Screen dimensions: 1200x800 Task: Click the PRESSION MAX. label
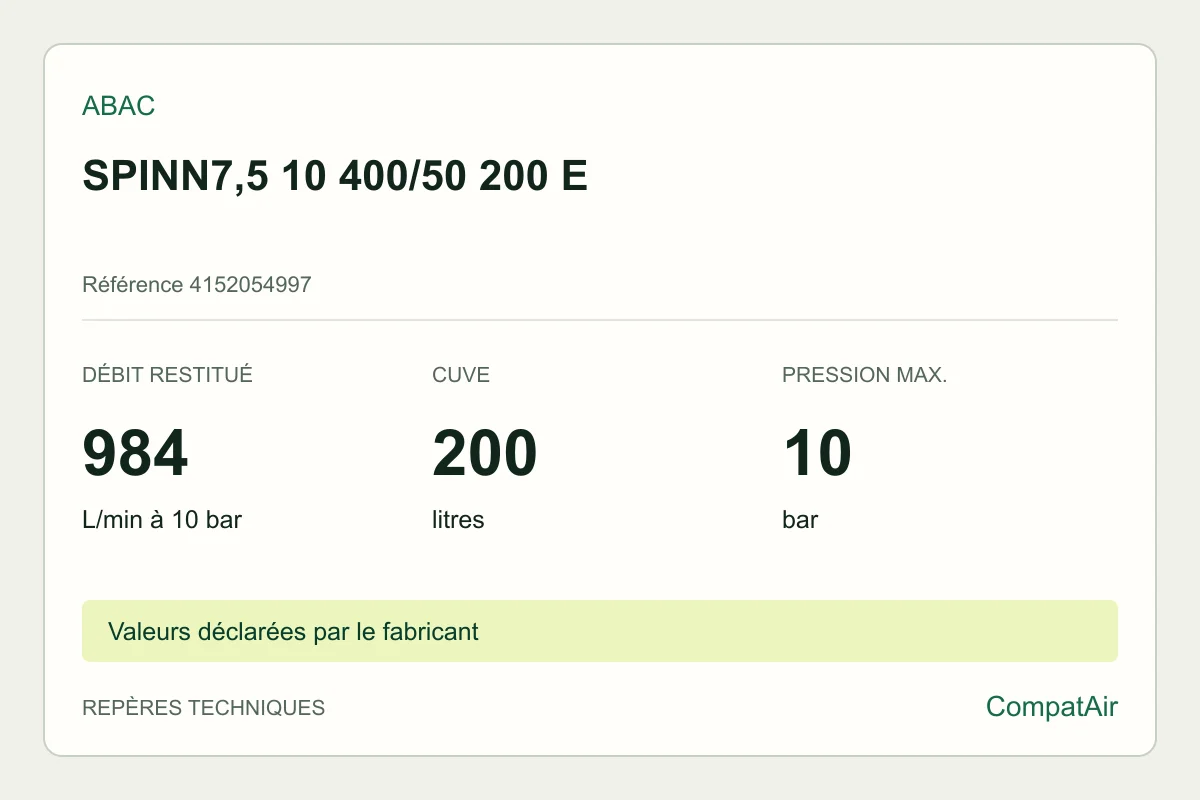pyautogui.click(x=864, y=375)
